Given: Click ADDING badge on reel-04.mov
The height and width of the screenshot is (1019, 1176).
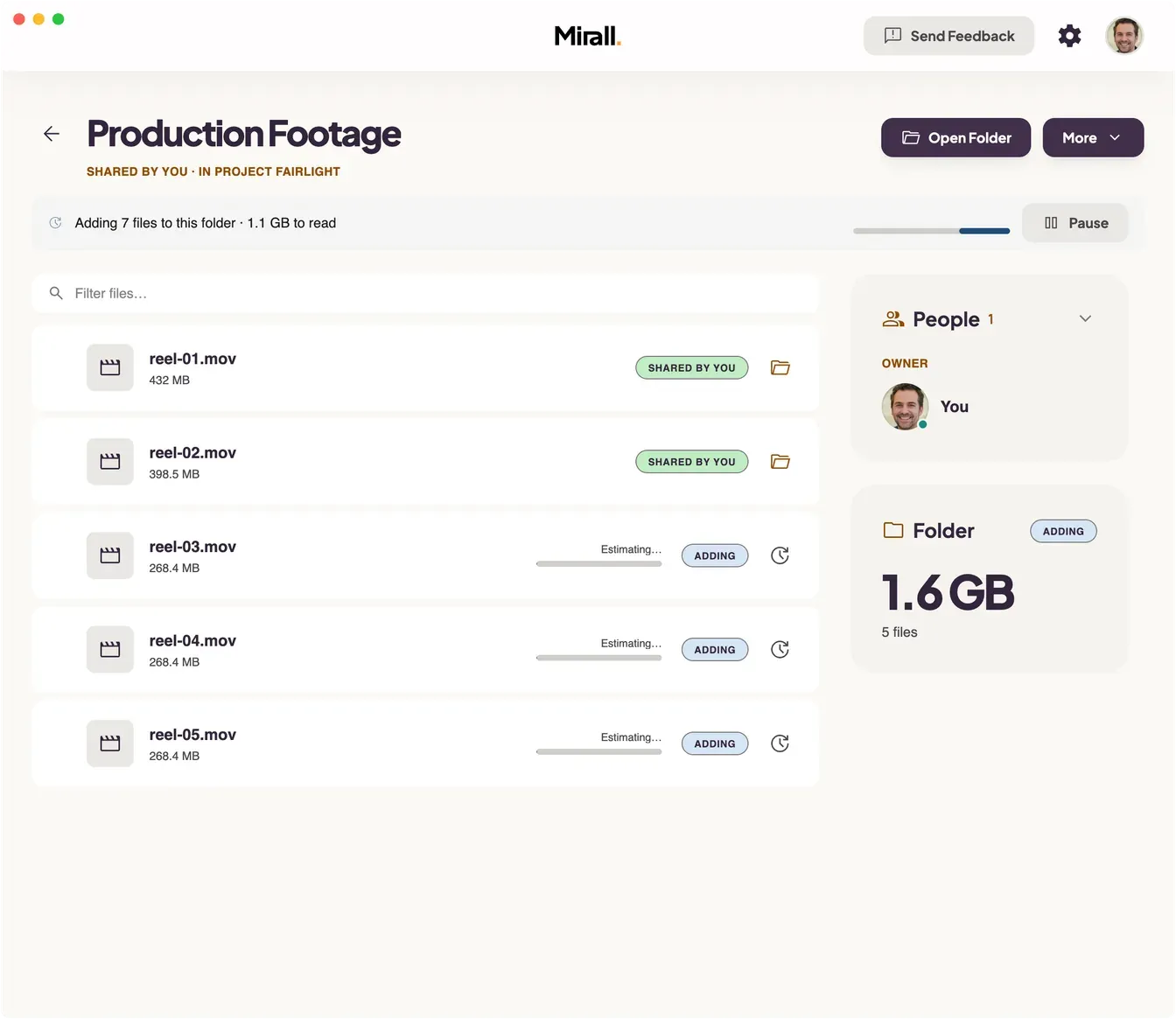Looking at the screenshot, I should [x=715, y=649].
